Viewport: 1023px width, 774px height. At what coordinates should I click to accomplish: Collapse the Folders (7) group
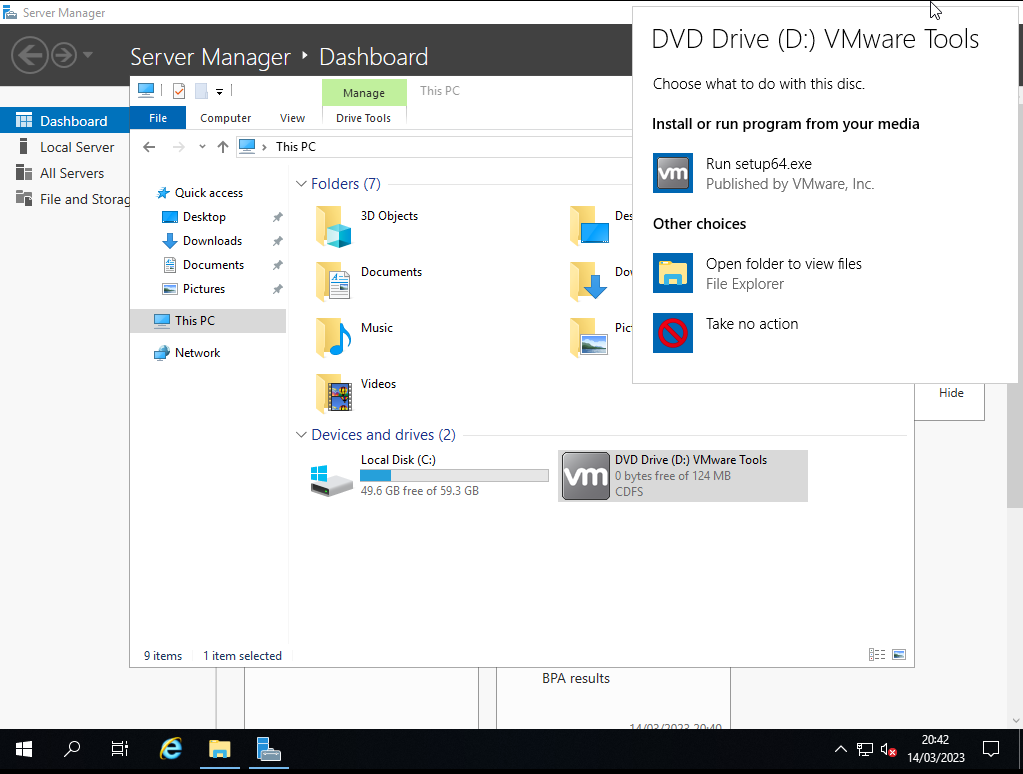click(x=301, y=184)
